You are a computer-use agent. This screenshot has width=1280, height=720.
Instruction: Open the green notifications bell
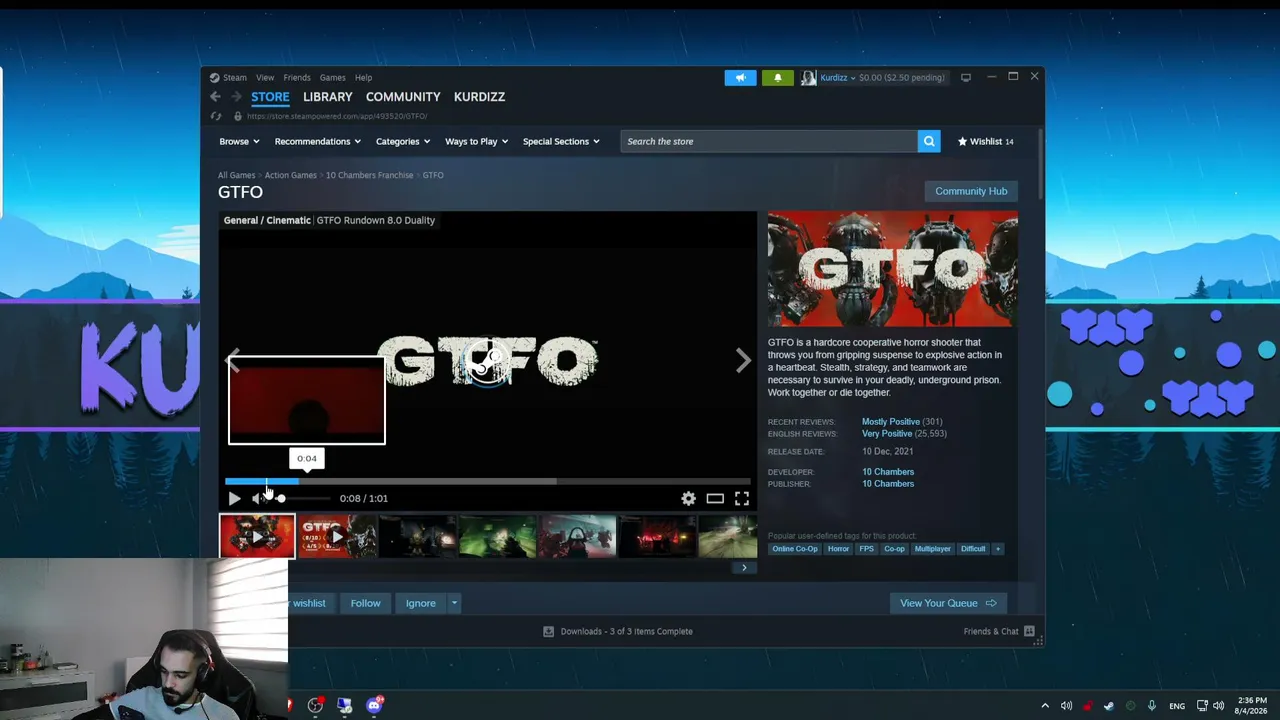coord(778,77)
